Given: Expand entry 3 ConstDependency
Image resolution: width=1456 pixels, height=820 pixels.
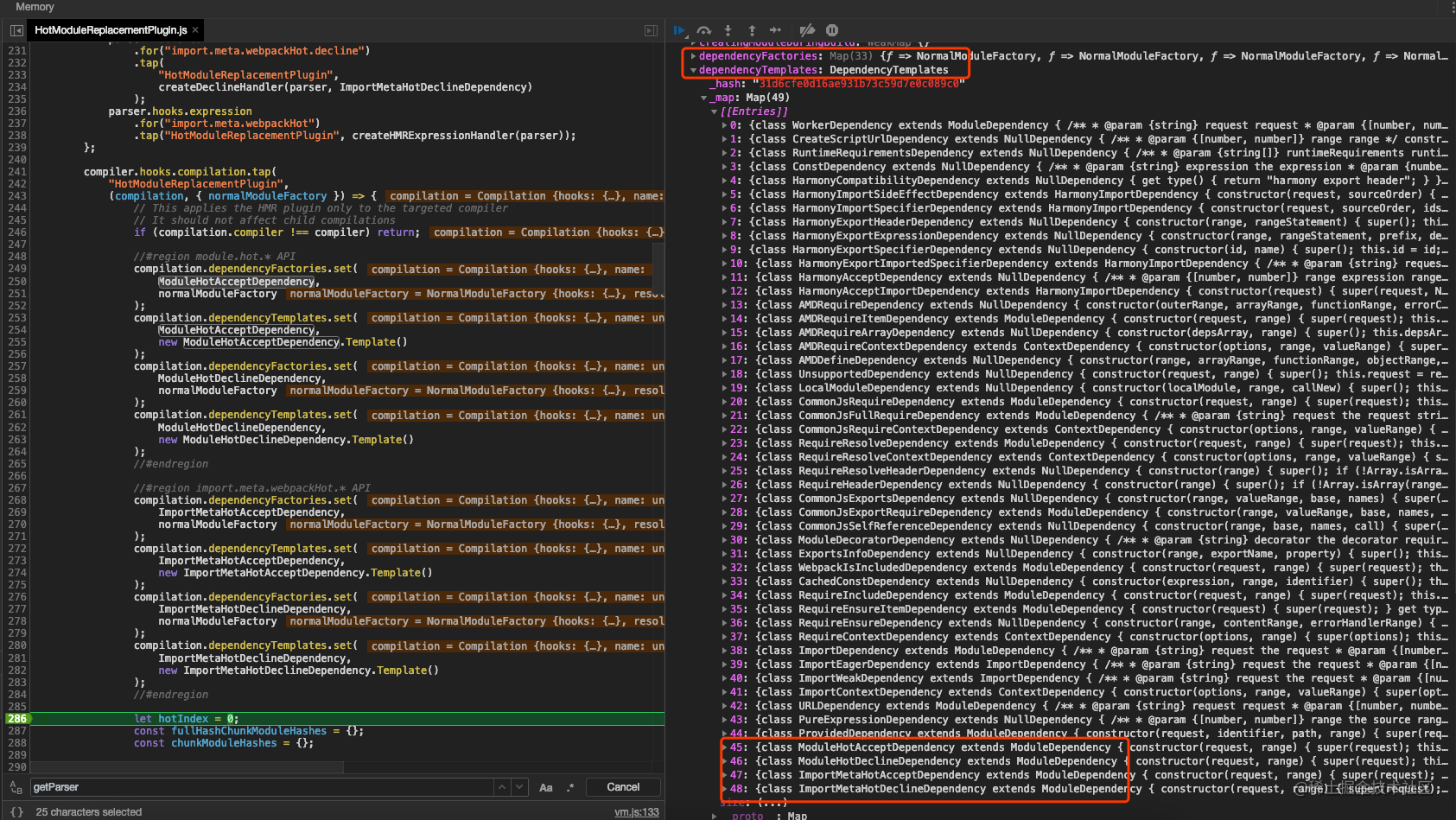Looking at the screenshot, I should [724, 167].
